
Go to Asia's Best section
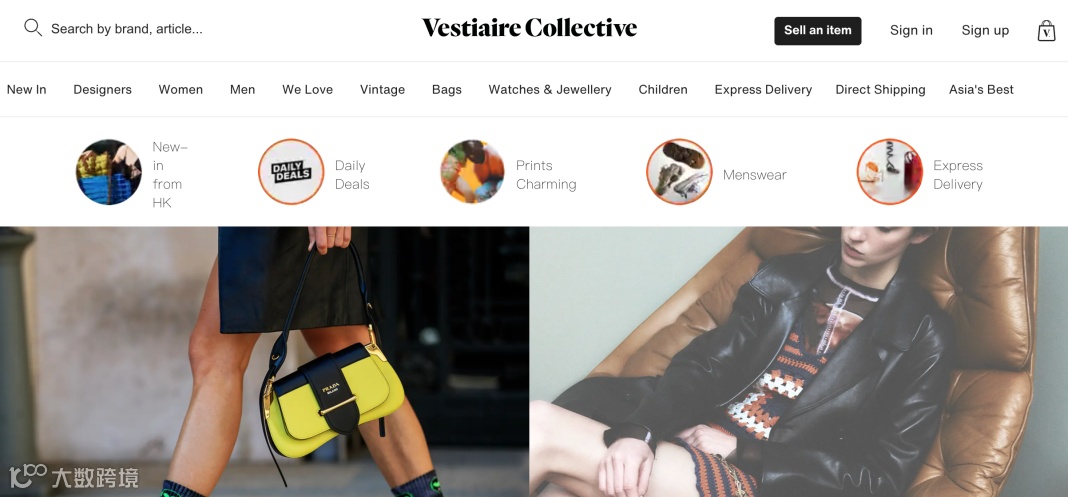[981, 89]
